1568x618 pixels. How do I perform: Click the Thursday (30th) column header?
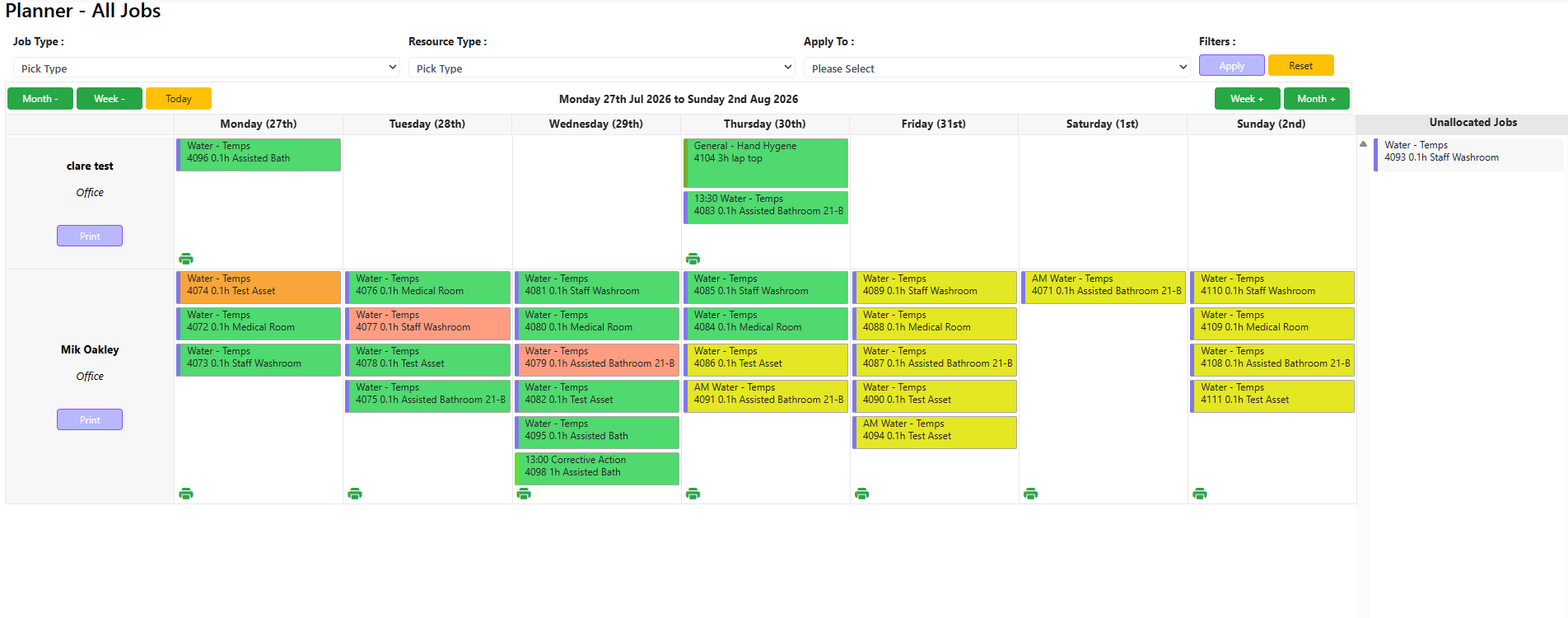[765, 124]
